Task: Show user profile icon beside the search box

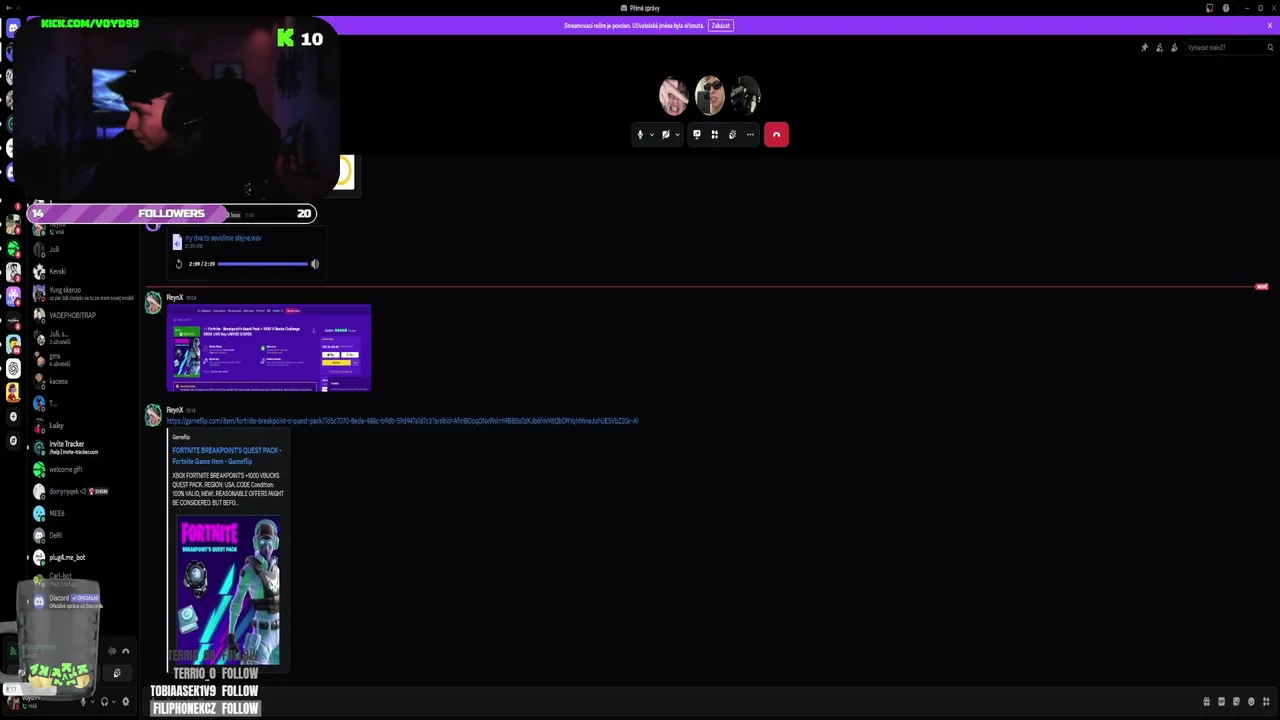Action: pyautogui.click(x=1174, y=47)
